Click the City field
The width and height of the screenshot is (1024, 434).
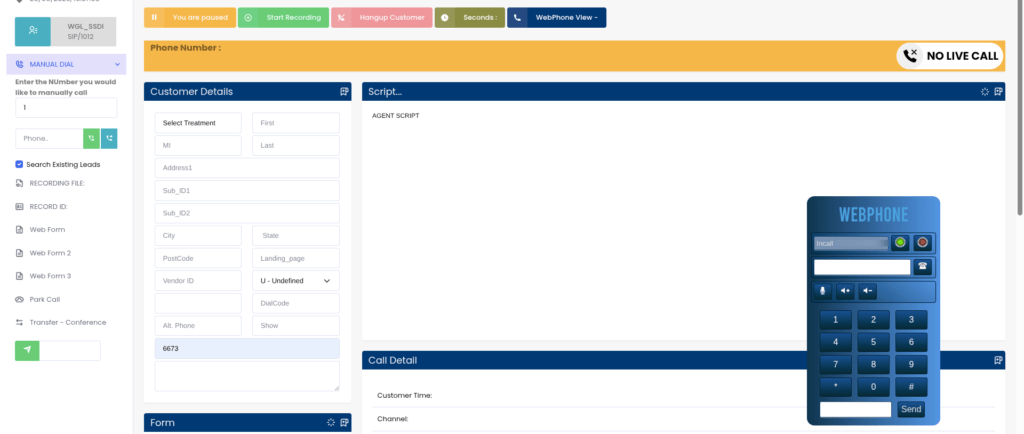pyautogui.click(x=198, y=236)
